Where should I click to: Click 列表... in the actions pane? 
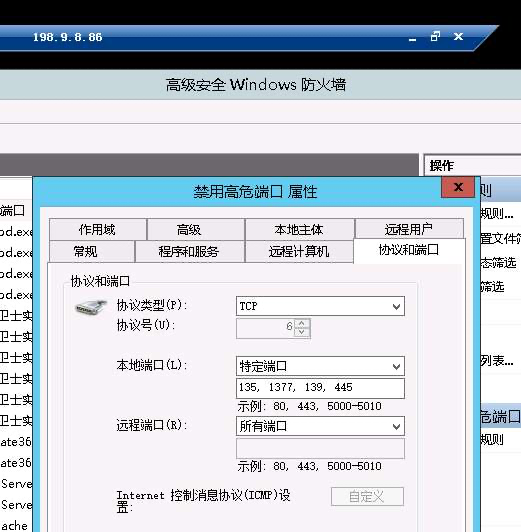tap(497, 361)
